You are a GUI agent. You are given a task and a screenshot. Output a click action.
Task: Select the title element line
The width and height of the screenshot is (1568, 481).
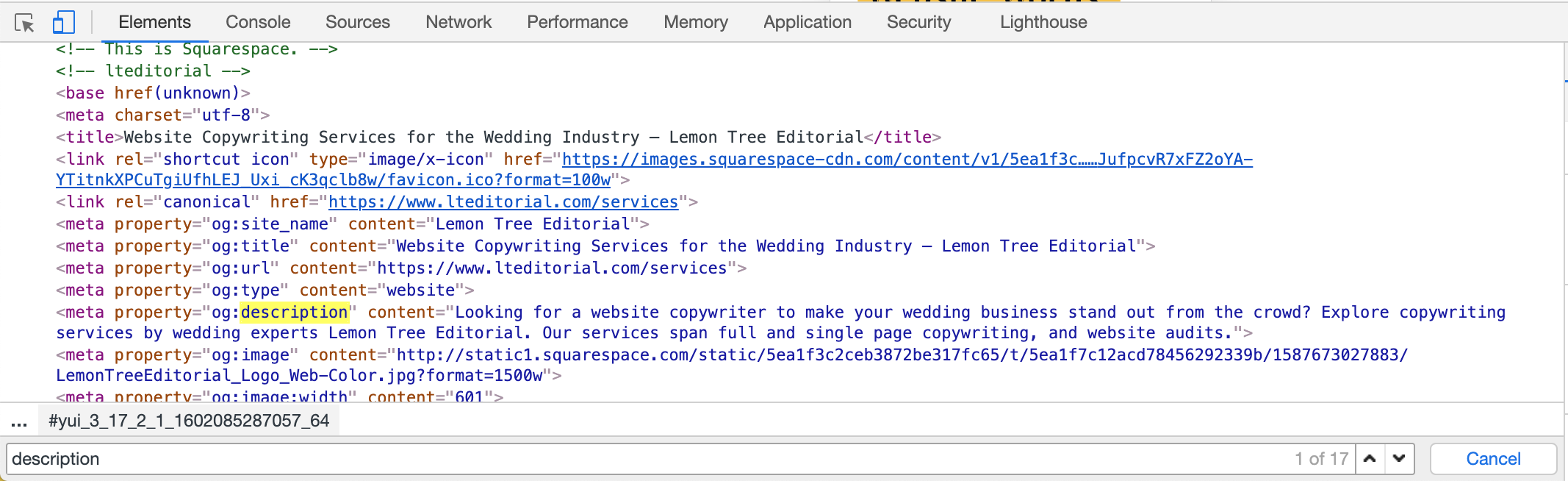(498, 137)
